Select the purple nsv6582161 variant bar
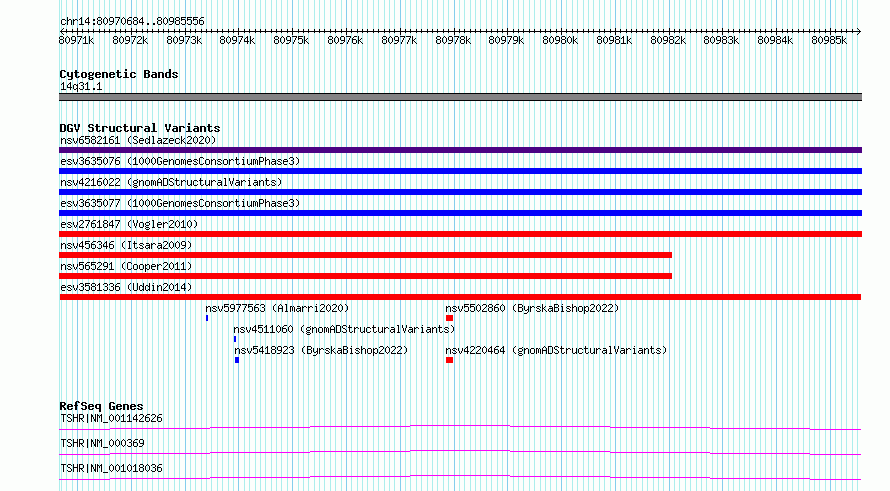The width and height of the screenshot is (890, 491). click(x=460, y=150)
